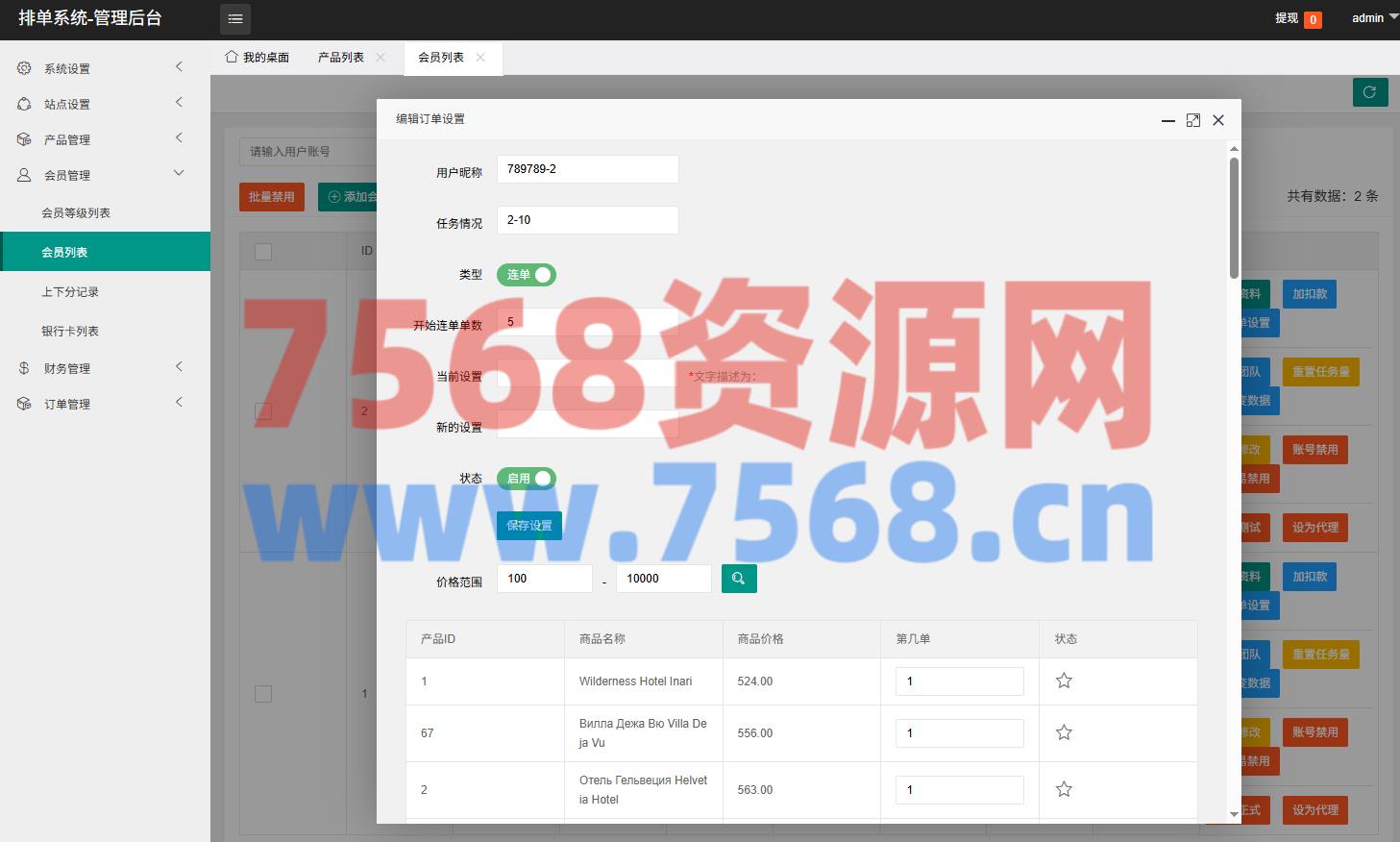Click the 用户昵称 input field

pyautogui.click(x=587, y=169)
